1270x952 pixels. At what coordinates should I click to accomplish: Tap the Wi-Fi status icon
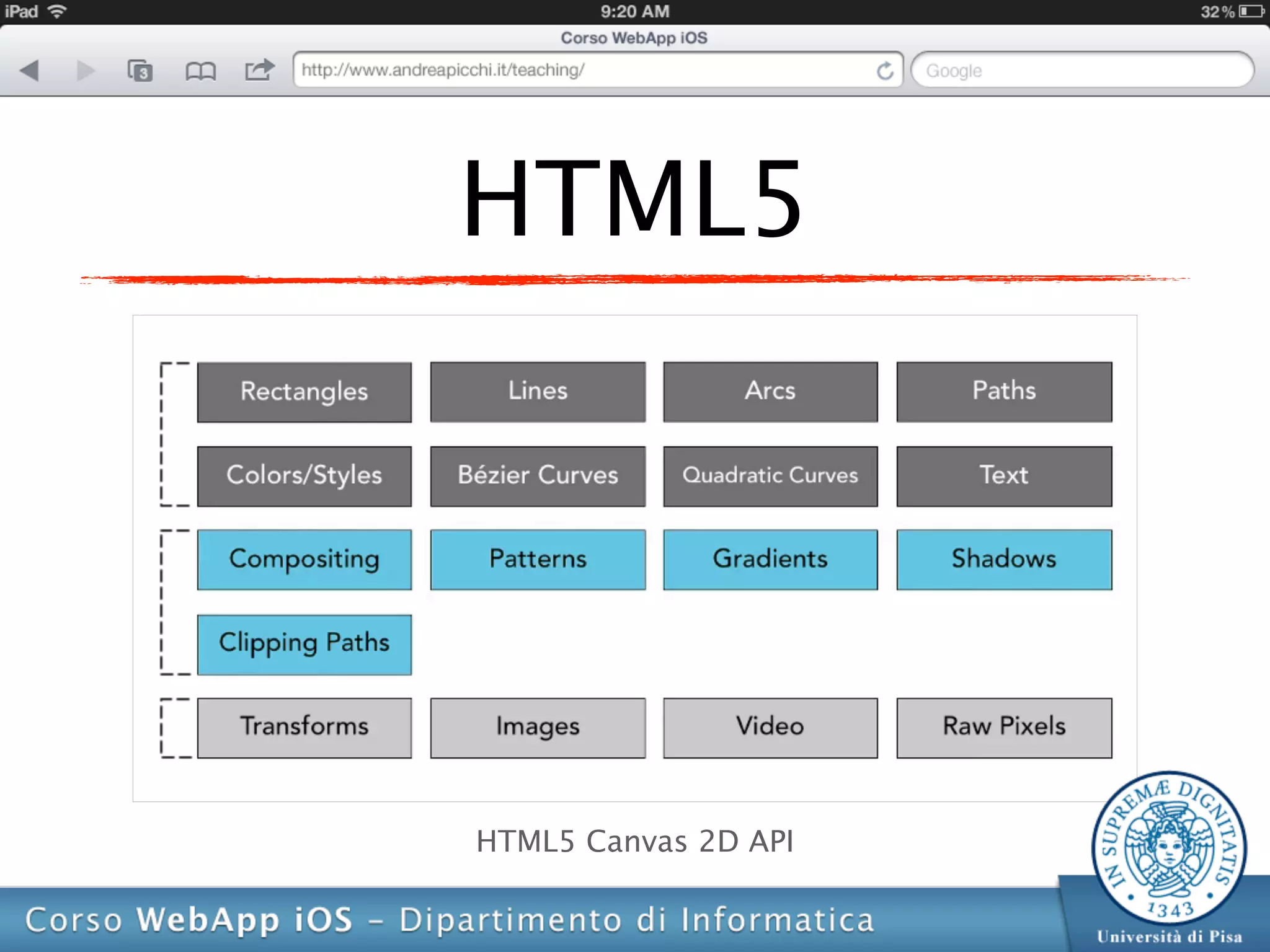[57, 12]
